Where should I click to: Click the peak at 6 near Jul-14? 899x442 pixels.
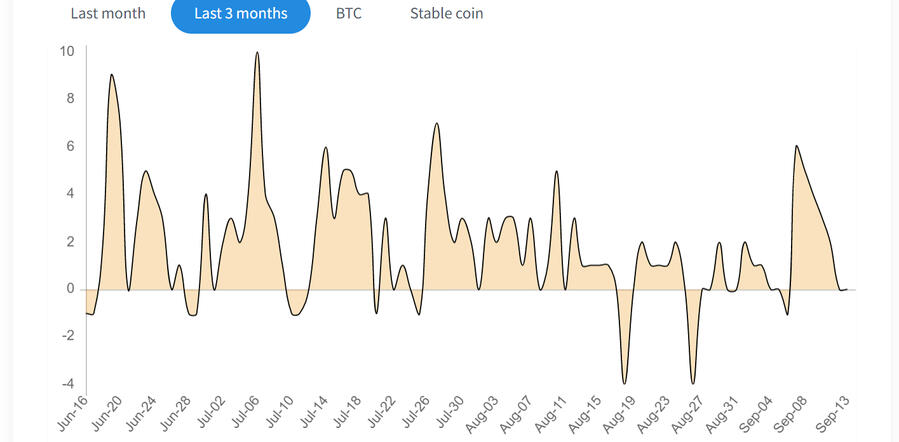(x=326, y=148)
